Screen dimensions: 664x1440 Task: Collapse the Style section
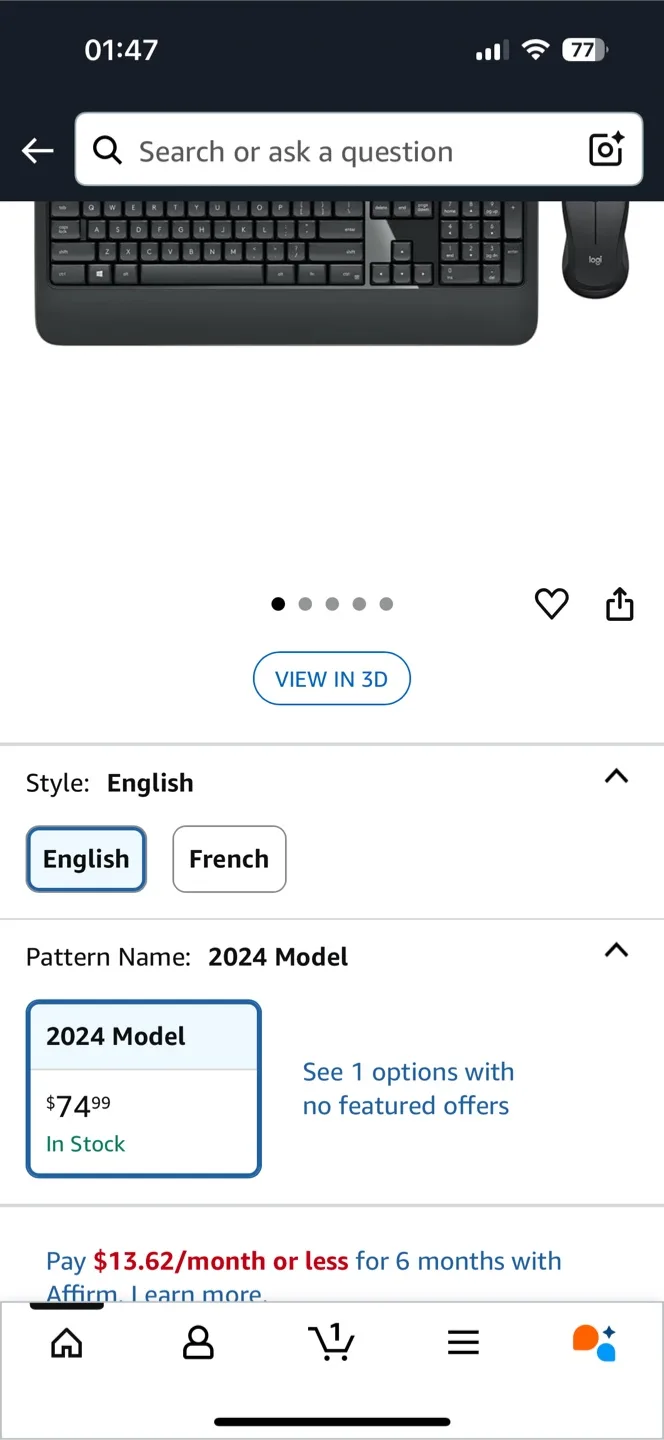[617, 777]
